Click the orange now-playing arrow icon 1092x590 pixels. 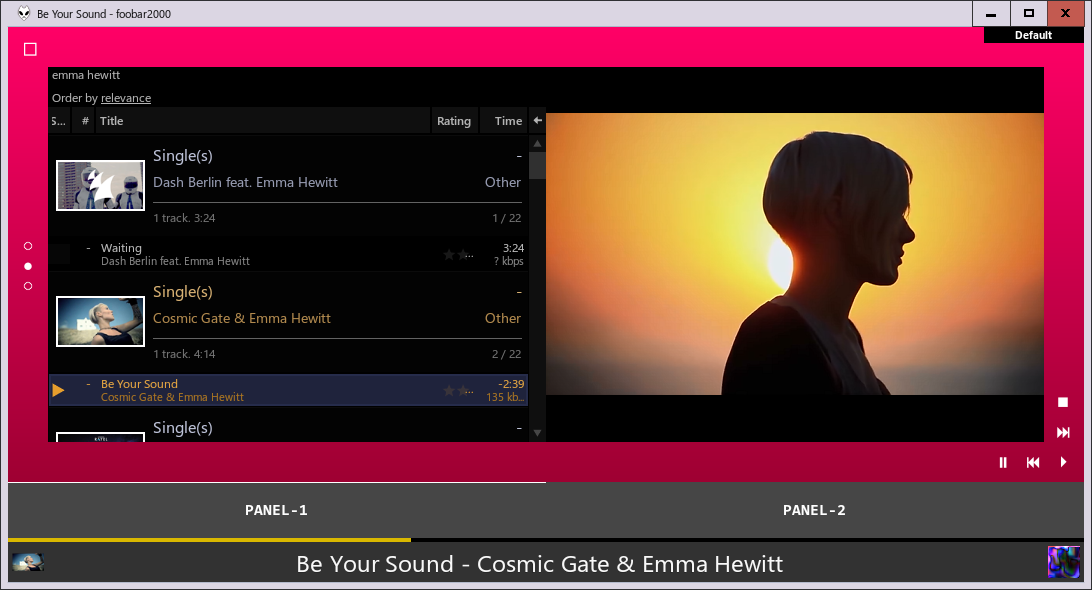[58, 390]
